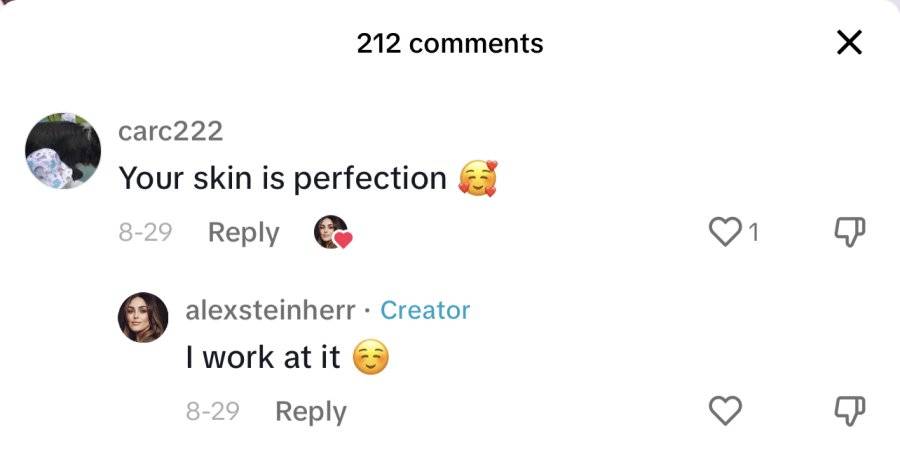Click the smiling-face-with-hearts emoji in carc222's comment
Screen dimensions: 900x460
478,179
